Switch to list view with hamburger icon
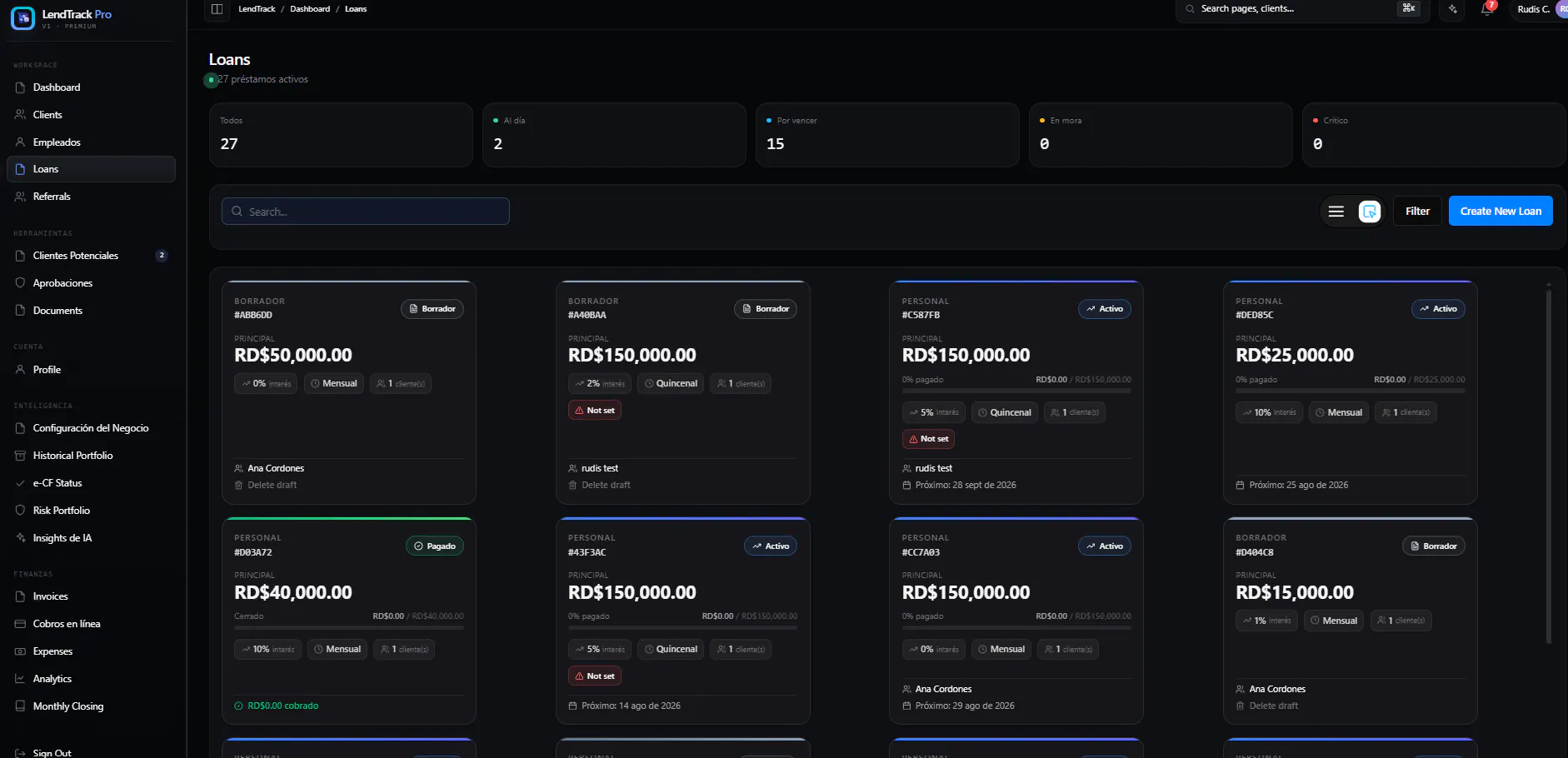The width and height of the screenshot is (1568, 758). pyautogui.click(x=1336, y=212)
